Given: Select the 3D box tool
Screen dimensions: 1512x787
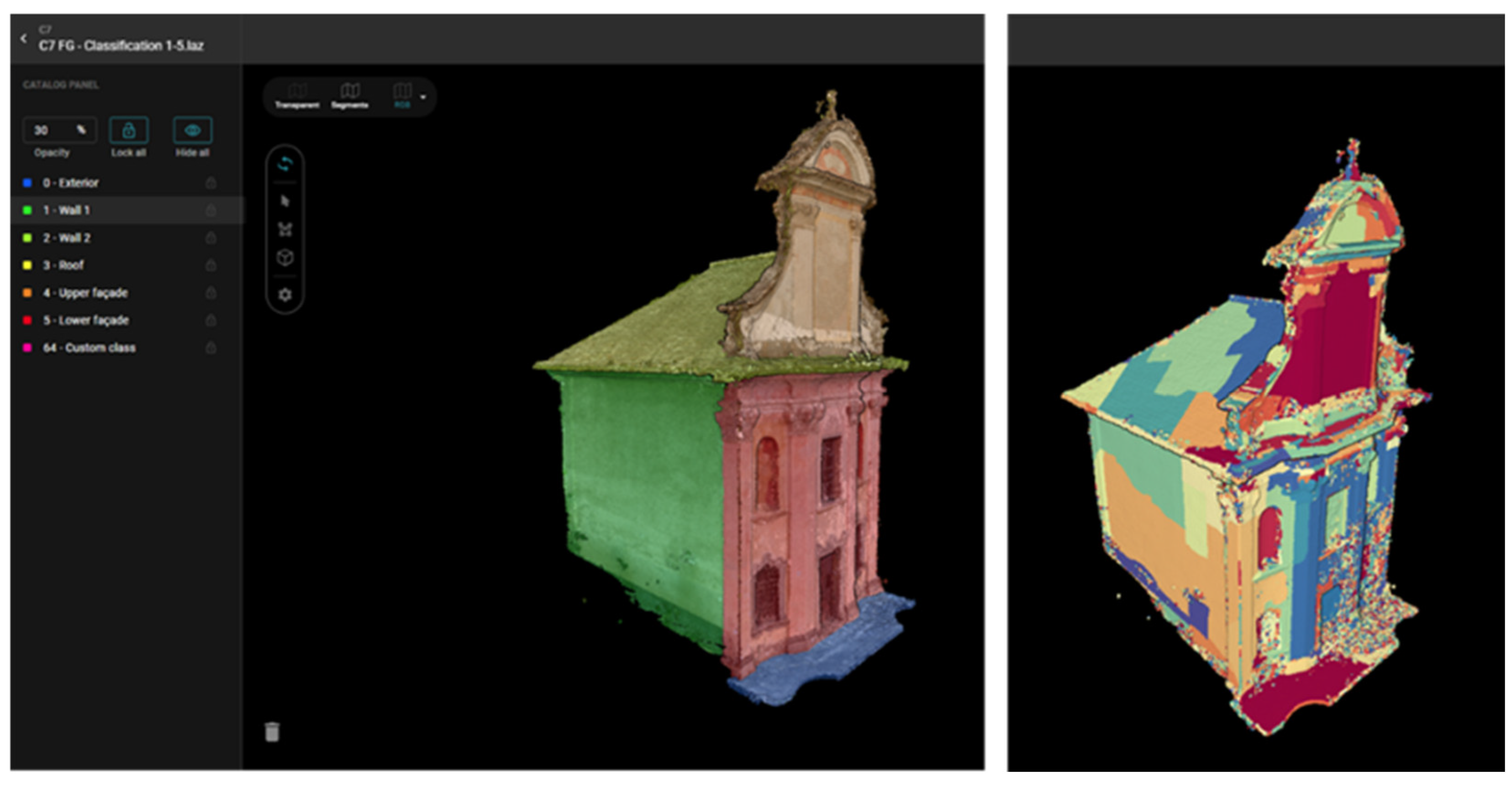Looking at the screenshot, I should [x=284, y=258].
